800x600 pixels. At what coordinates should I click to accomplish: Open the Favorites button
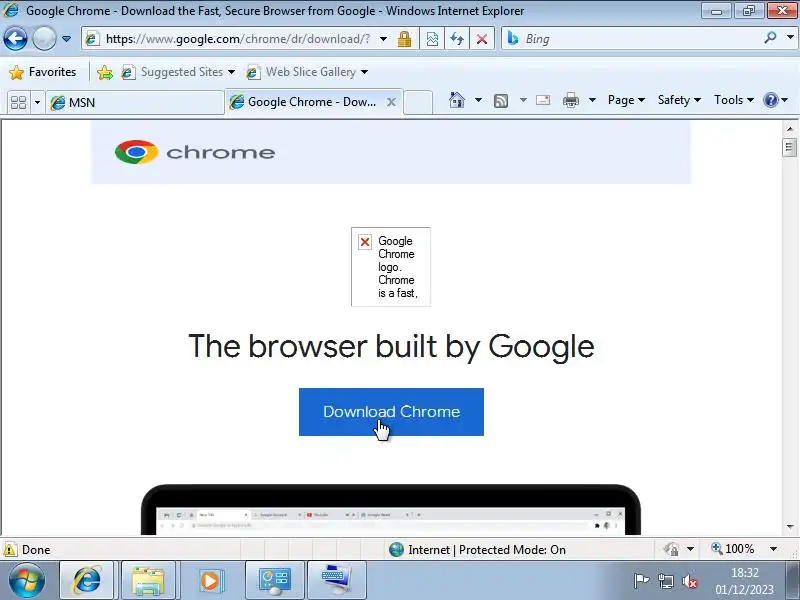[43, 72]
